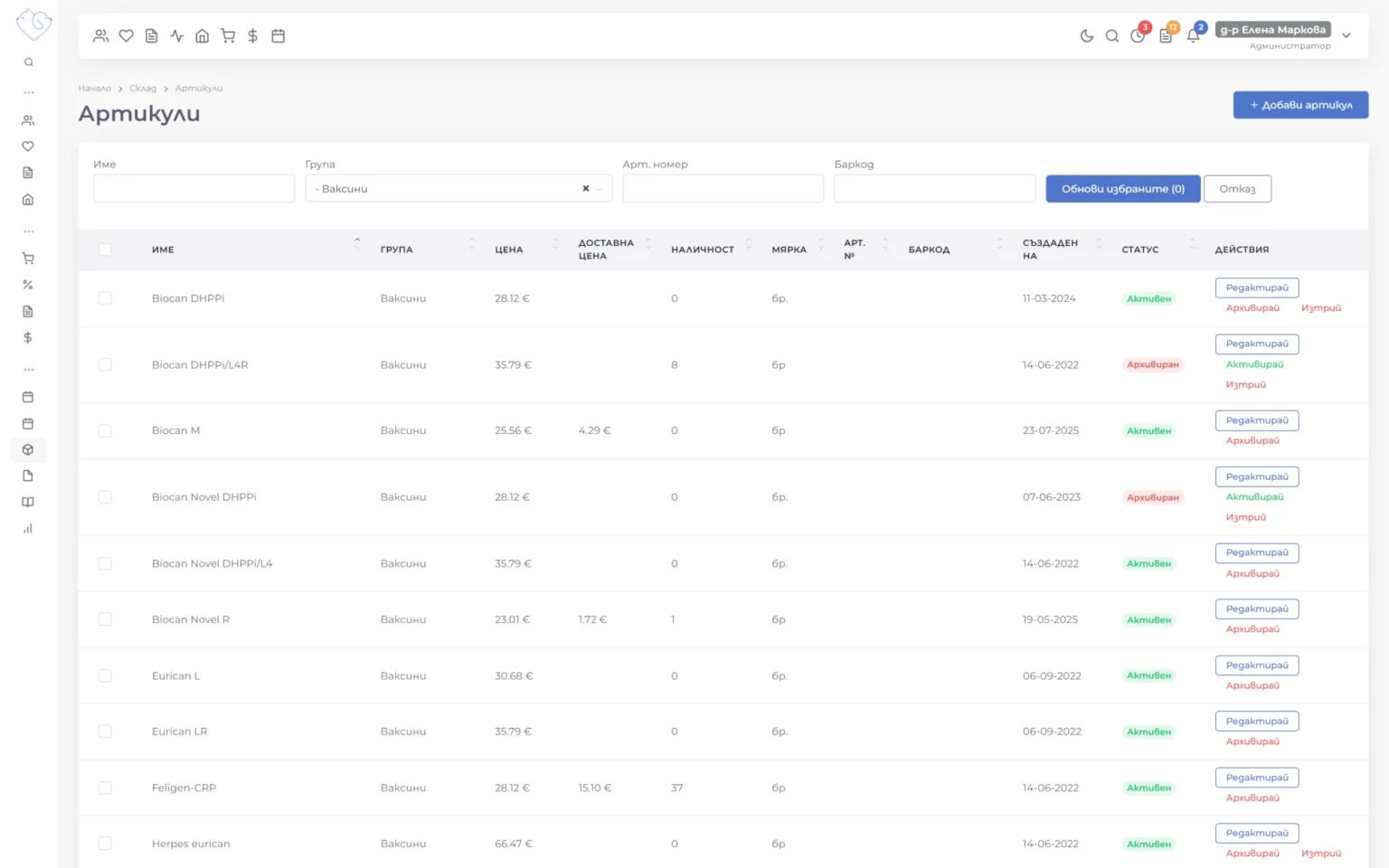Check the Feligen-CRP row checkbox
The image size is (1389, 868).
105,788
